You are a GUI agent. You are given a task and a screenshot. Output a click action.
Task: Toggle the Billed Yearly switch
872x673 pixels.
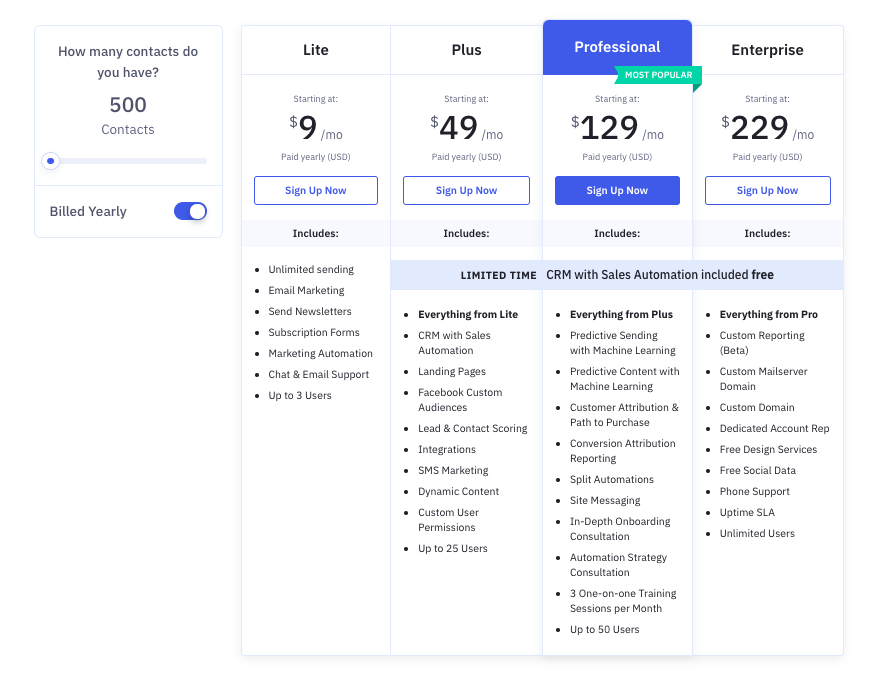pos(190,211)
